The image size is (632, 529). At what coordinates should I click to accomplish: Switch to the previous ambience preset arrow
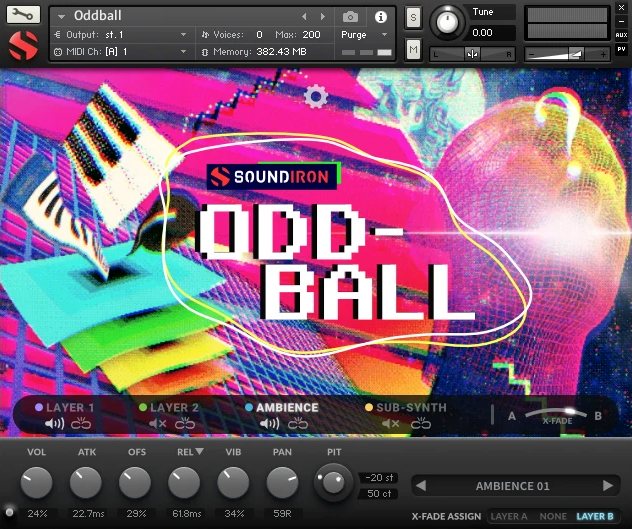(421, 485)
